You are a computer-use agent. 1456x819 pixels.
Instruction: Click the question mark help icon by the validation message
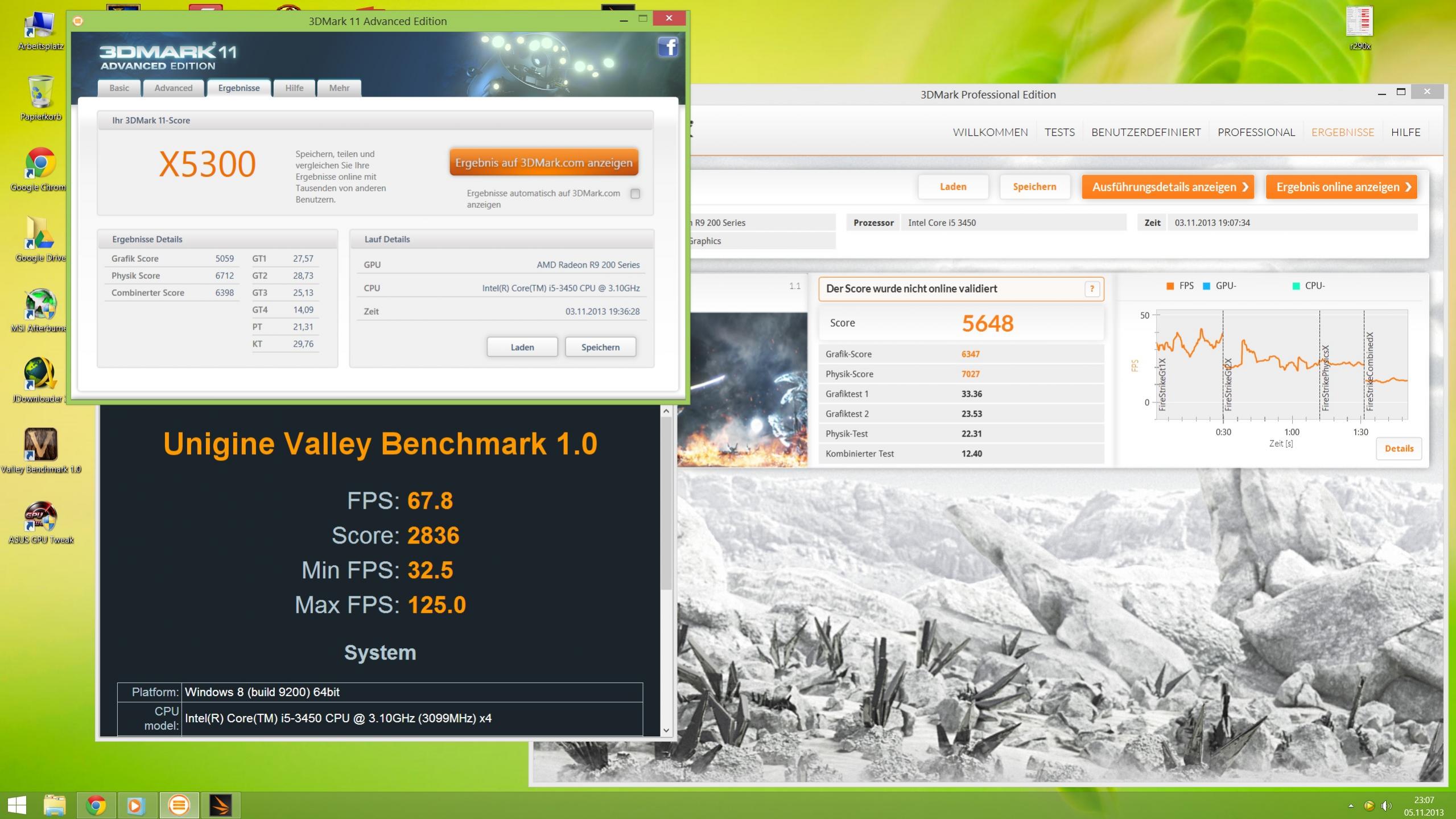click(x=1092, y=289)
